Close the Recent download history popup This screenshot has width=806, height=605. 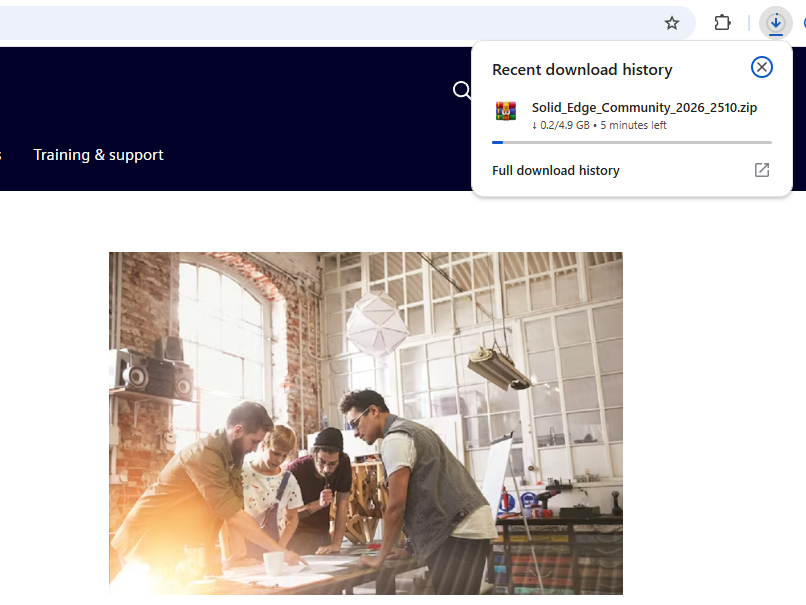(762, 67)
